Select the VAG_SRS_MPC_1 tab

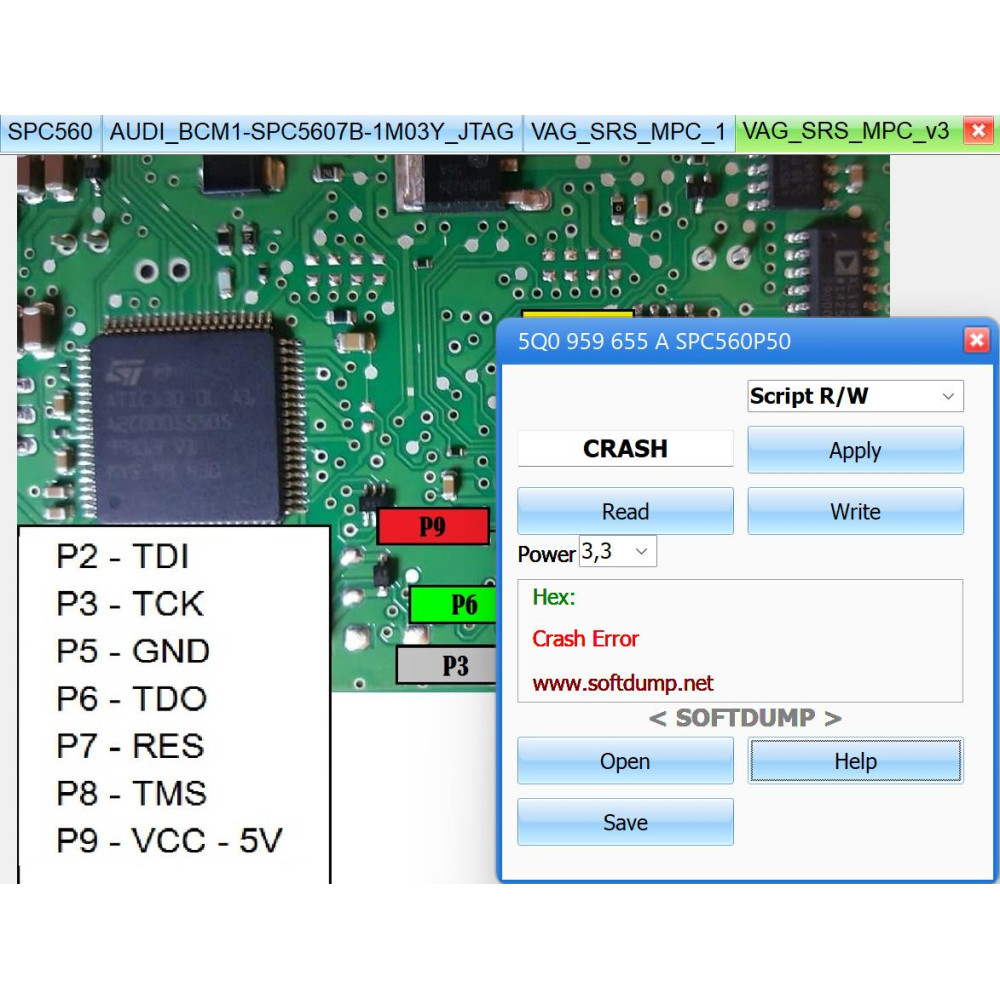click(x=629, y=132)
